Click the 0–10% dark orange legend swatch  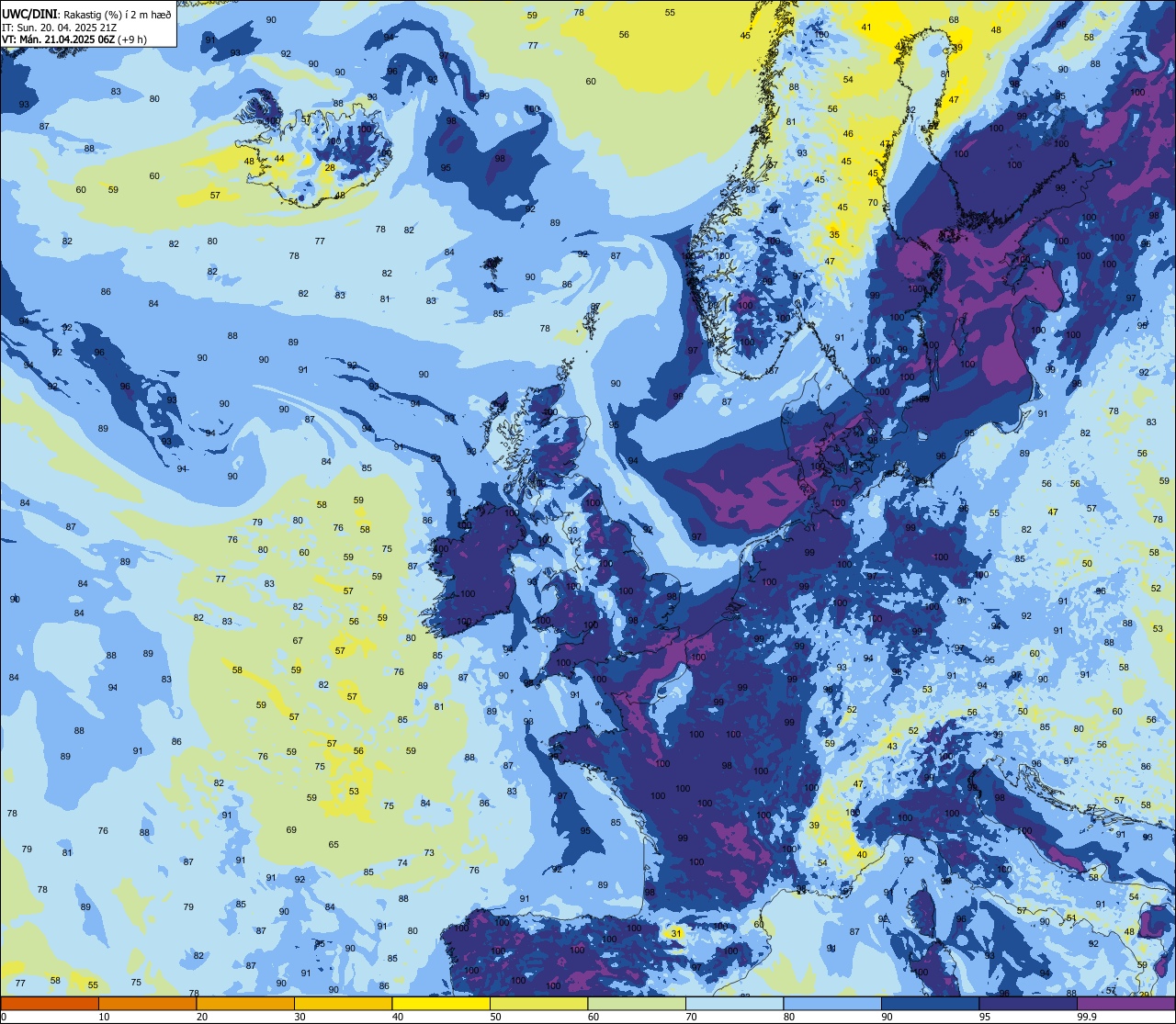click(50, 1004)
